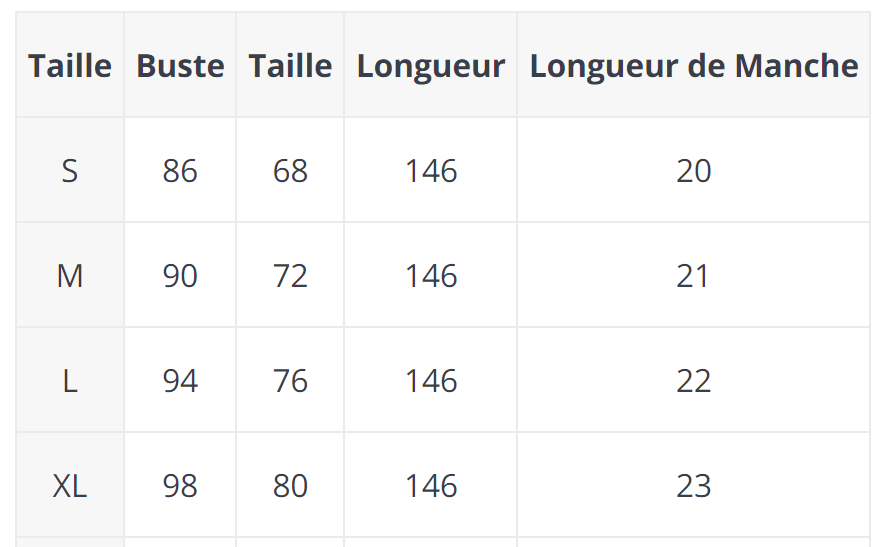The height and width of the screenshot is (547, 880).
Task: Click bust value 98 in XL row
Action: [180, 486]
